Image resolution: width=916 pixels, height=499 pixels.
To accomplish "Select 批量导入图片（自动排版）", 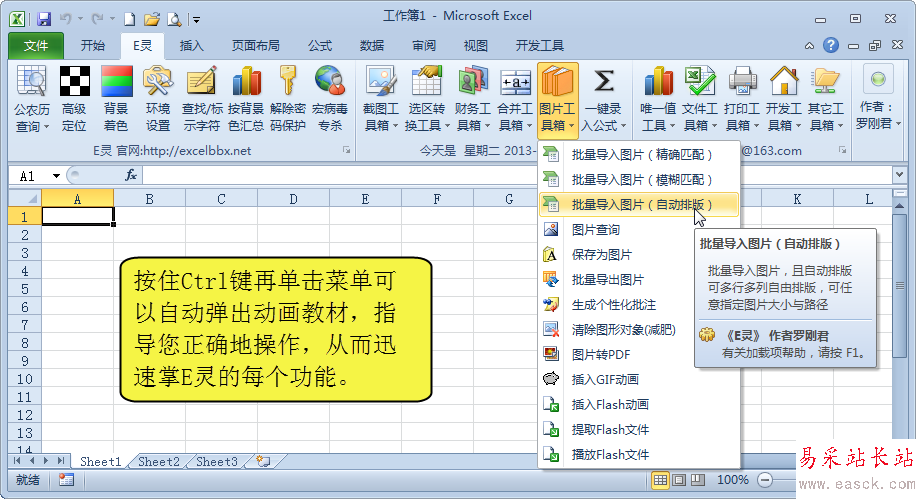I will pyautogui.click(x=639, y=205).
